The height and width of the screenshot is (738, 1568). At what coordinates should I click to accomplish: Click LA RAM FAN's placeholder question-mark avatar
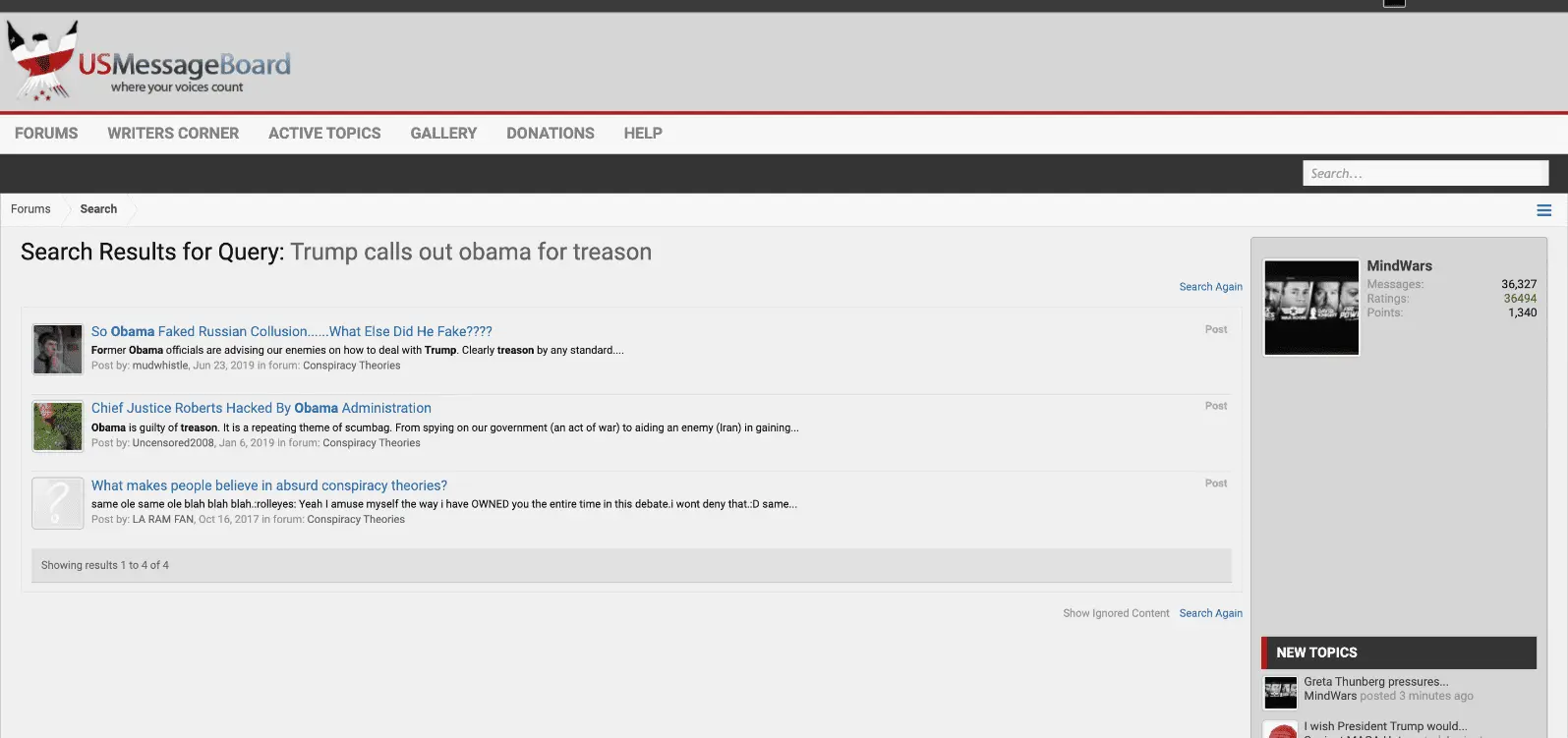click(58, 503)
